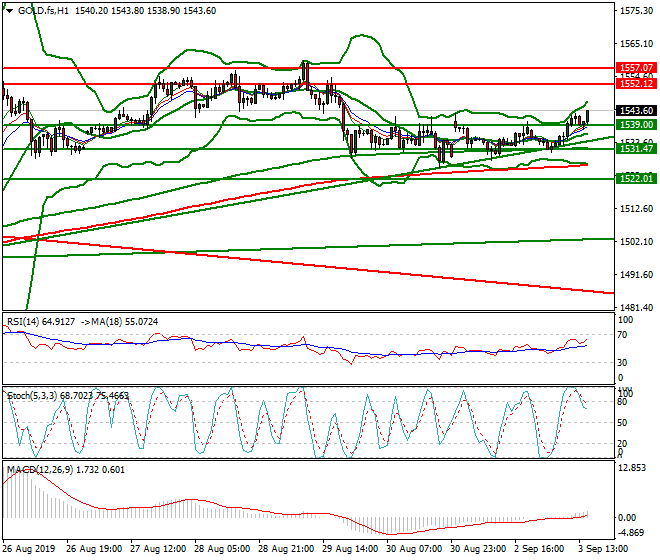Select the current price label 1543.60

[x=636, y=111]
